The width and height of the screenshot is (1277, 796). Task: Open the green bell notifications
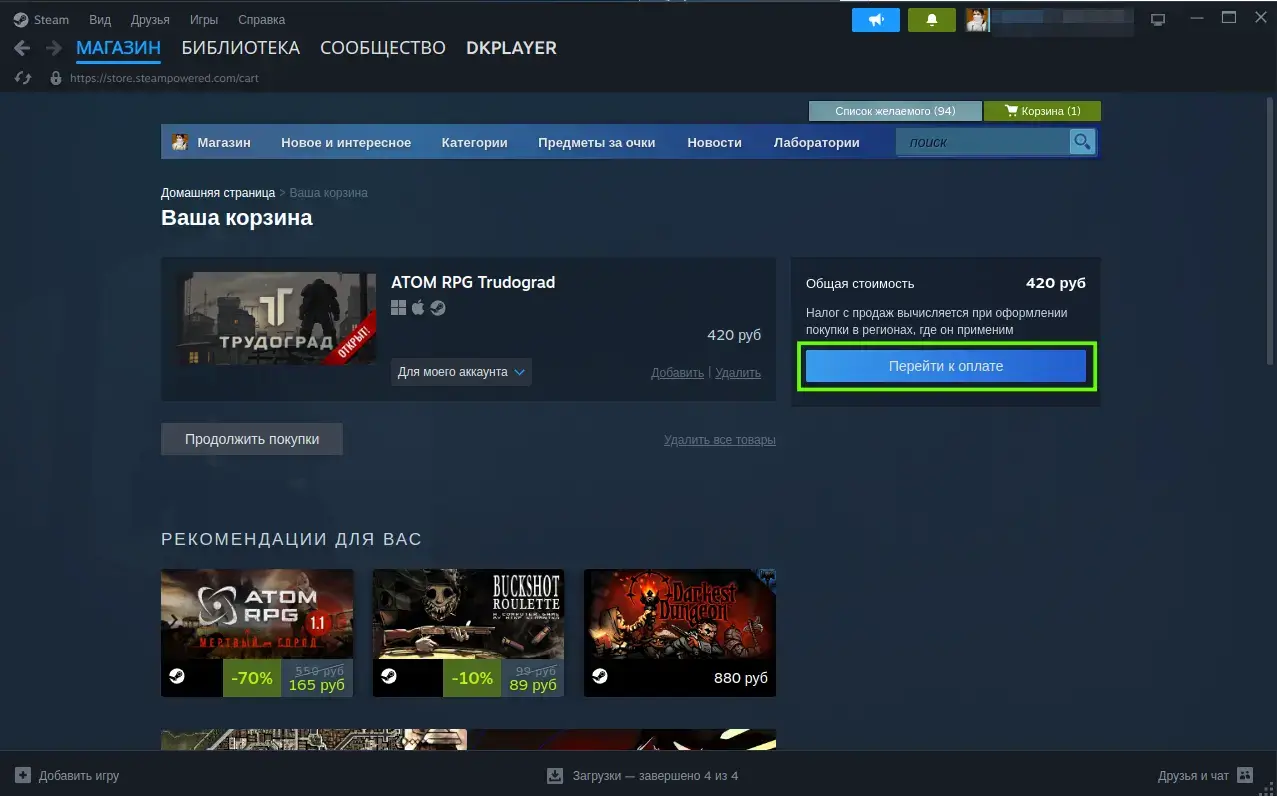(933, 20)
